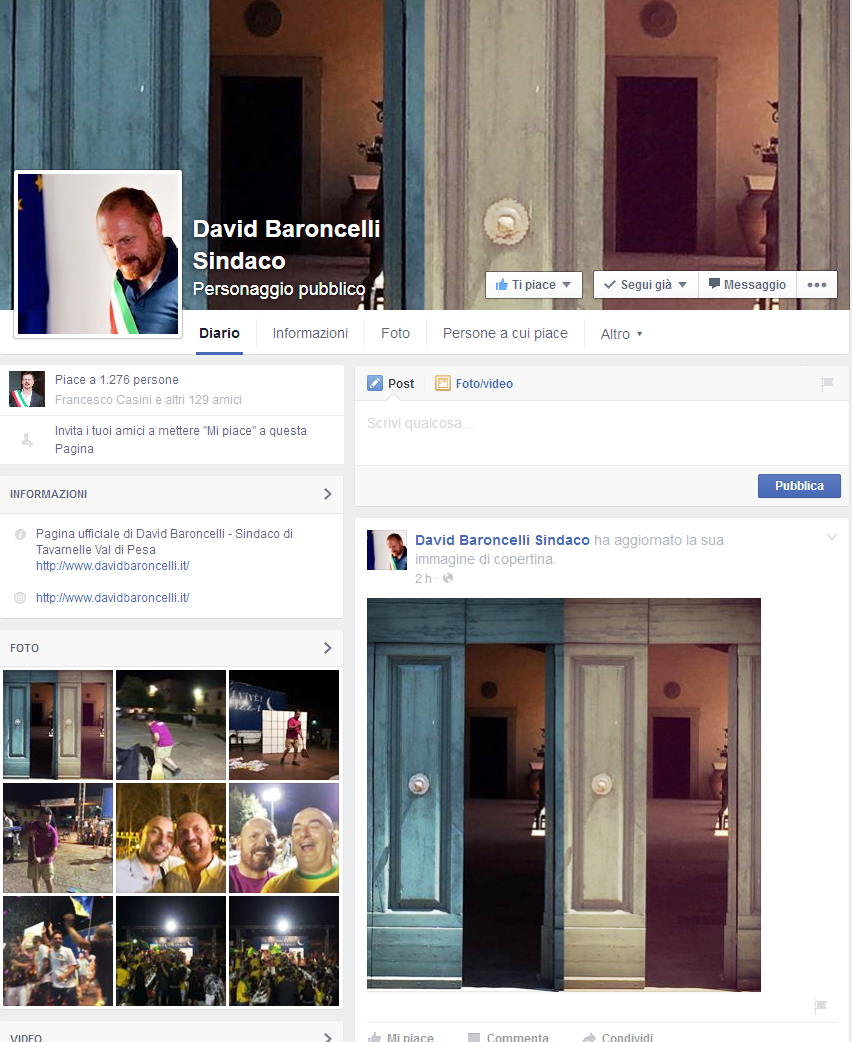Click the Foto/video picture icon
Viewport: 852px width, 1042px height.
click(x=443, y=383)
